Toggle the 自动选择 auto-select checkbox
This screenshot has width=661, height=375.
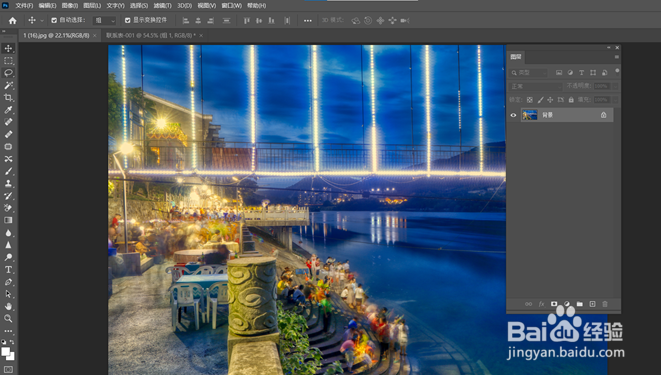(54, 20)
